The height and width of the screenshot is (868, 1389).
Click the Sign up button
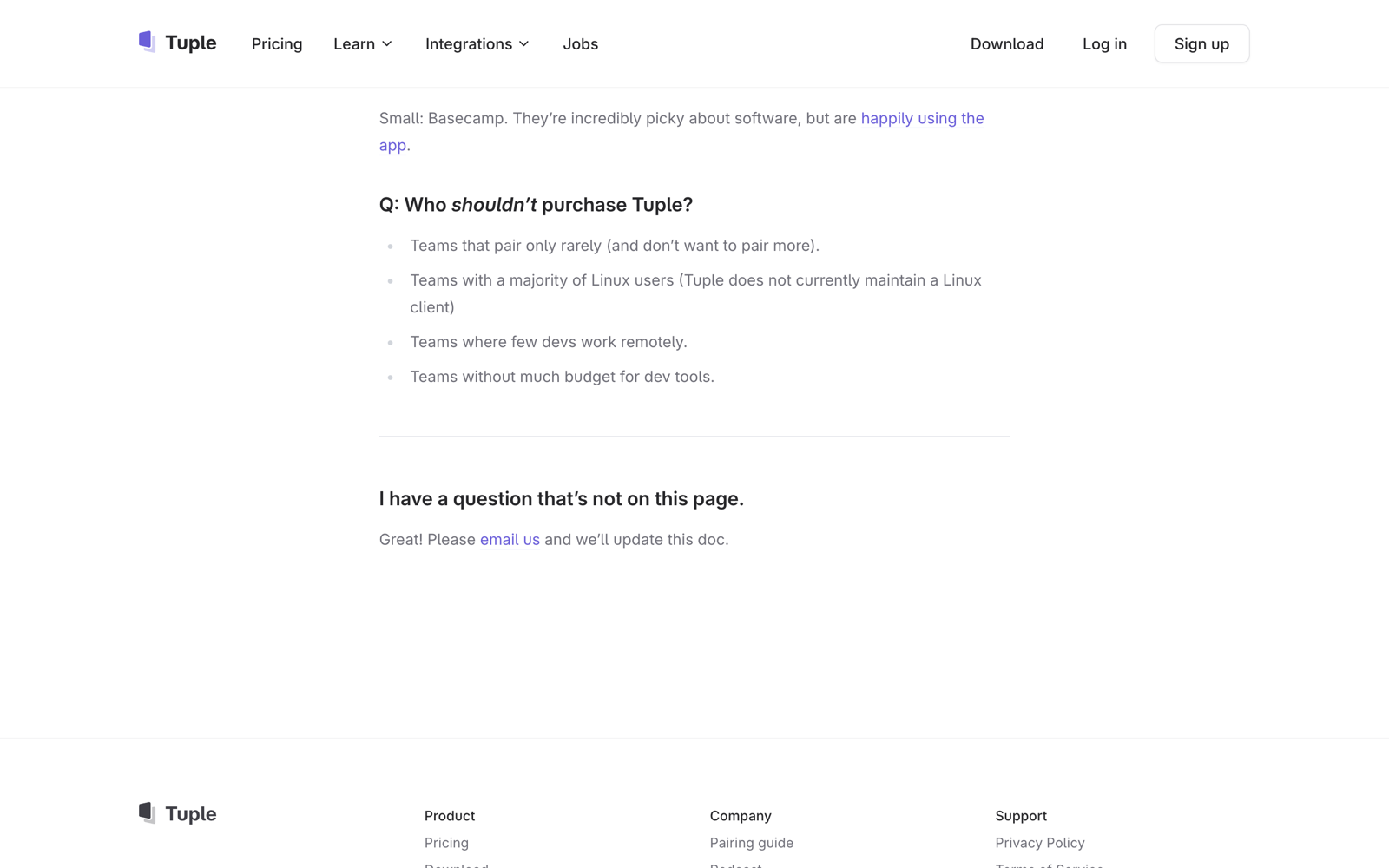coord(1201,43)
